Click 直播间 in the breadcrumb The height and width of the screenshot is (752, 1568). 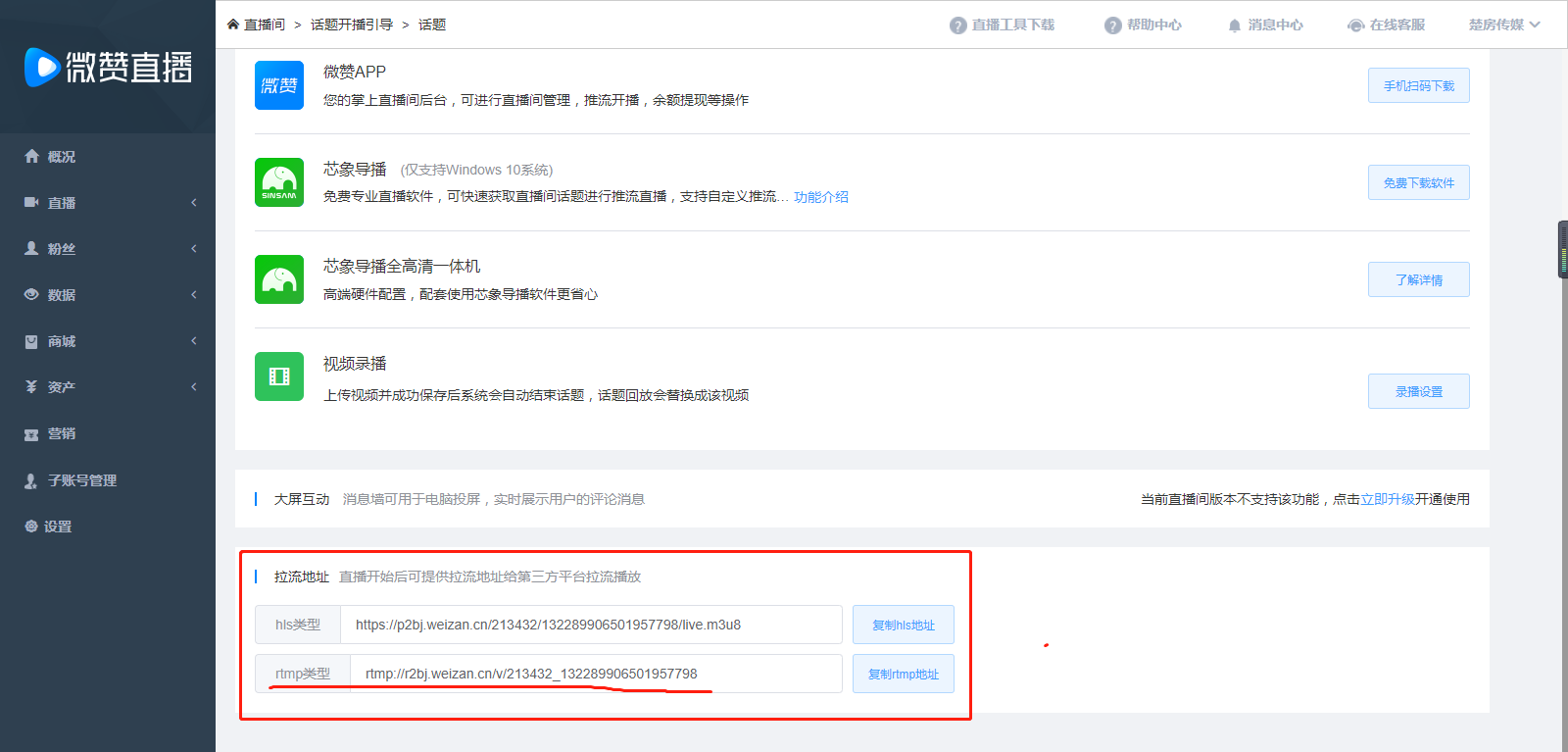(x=265, y=25)
